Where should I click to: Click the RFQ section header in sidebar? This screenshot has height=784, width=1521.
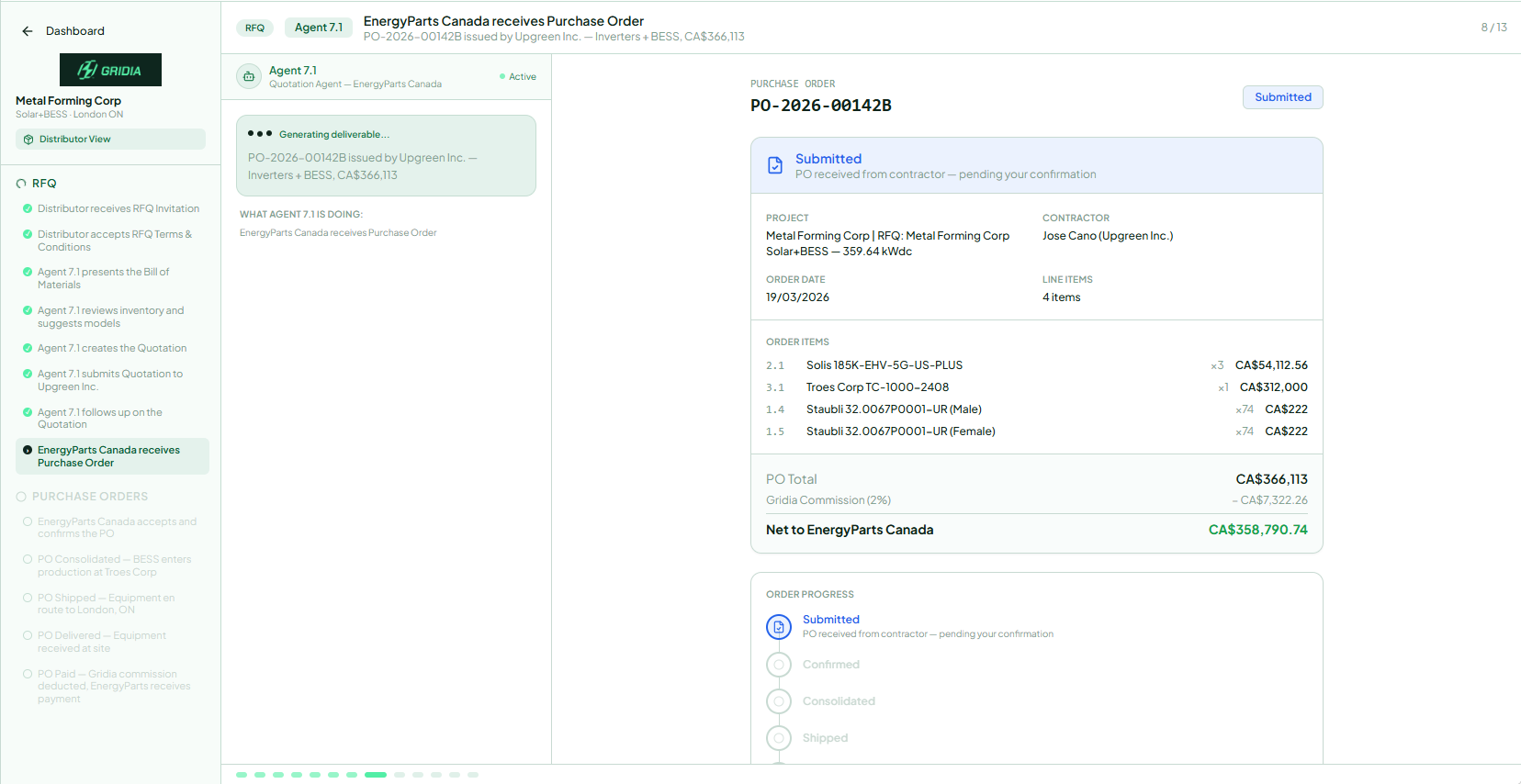tap(44, 184)
